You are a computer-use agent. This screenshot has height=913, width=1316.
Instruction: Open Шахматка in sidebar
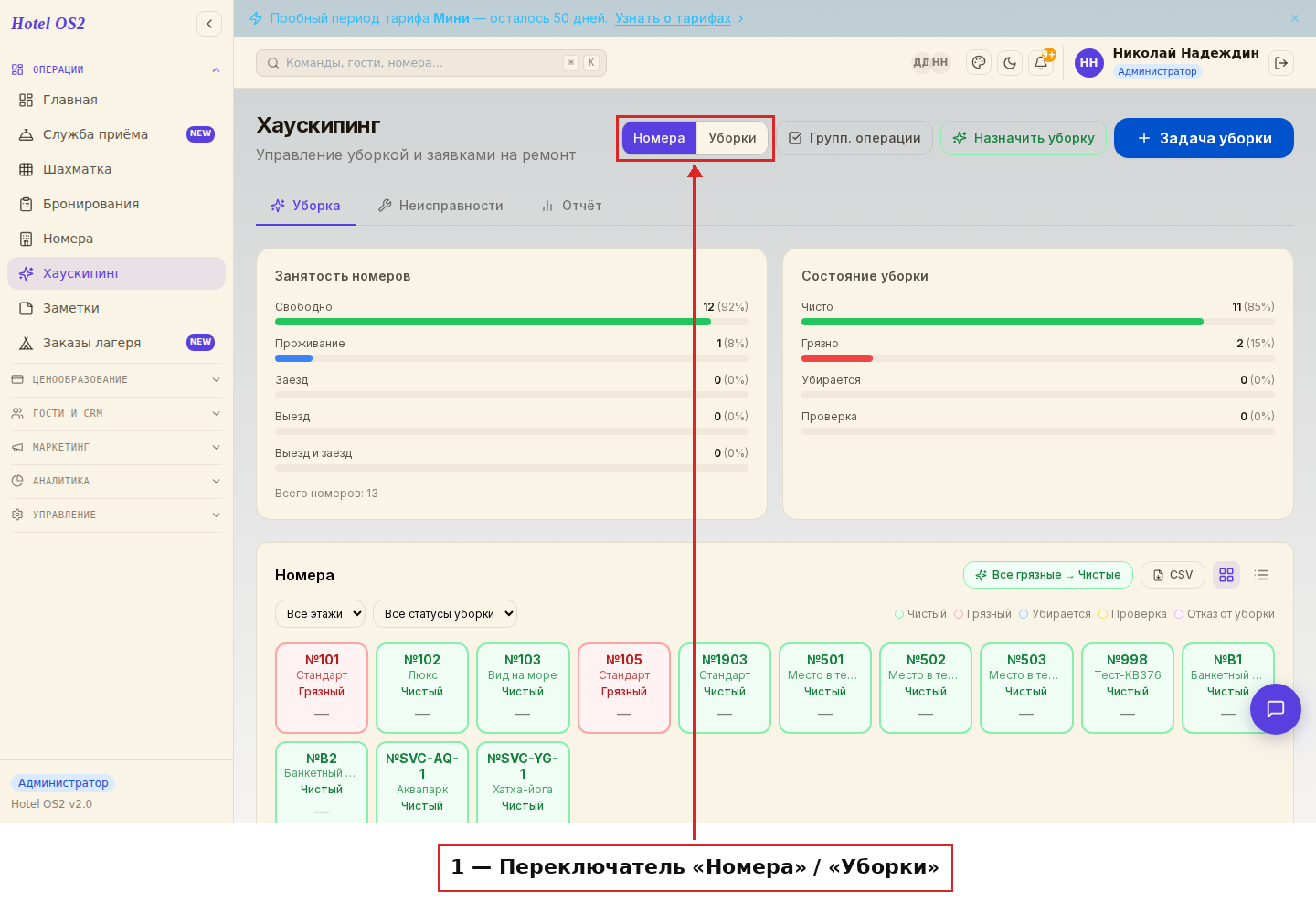click(x=116, y=169)
